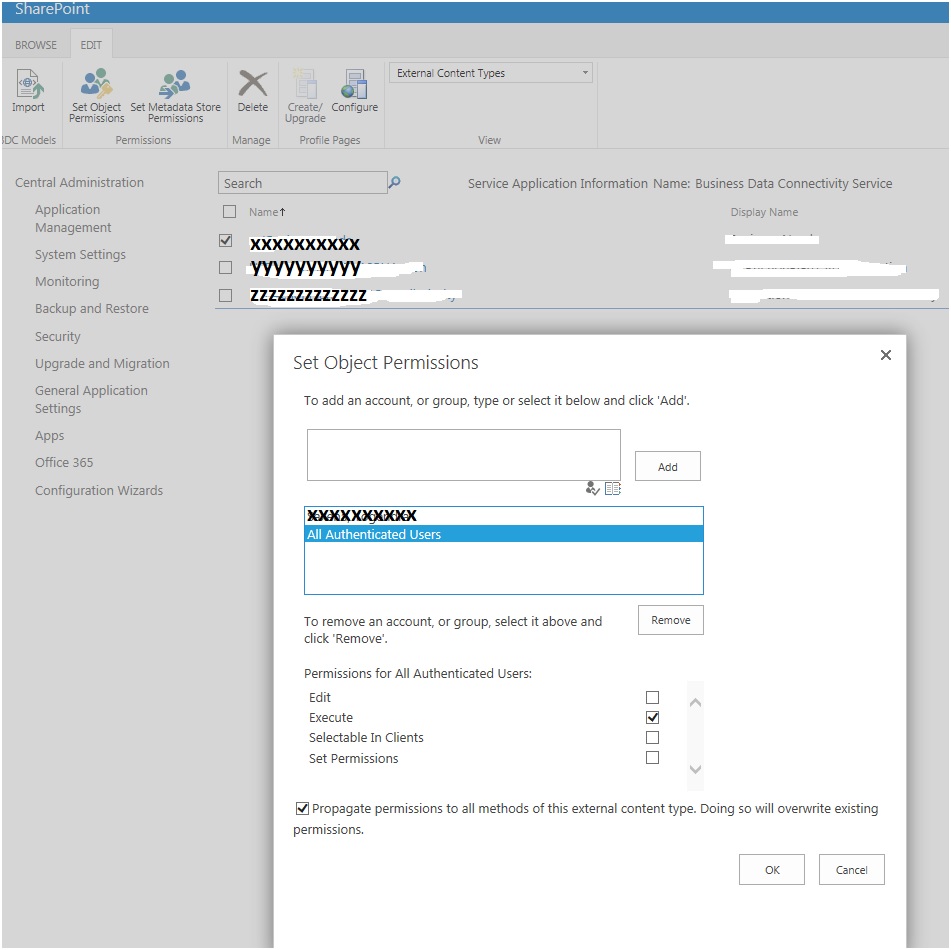Open Office 365 in sidebar
Viewport: 951px width, 950px height.
click(x=64, y=462)
